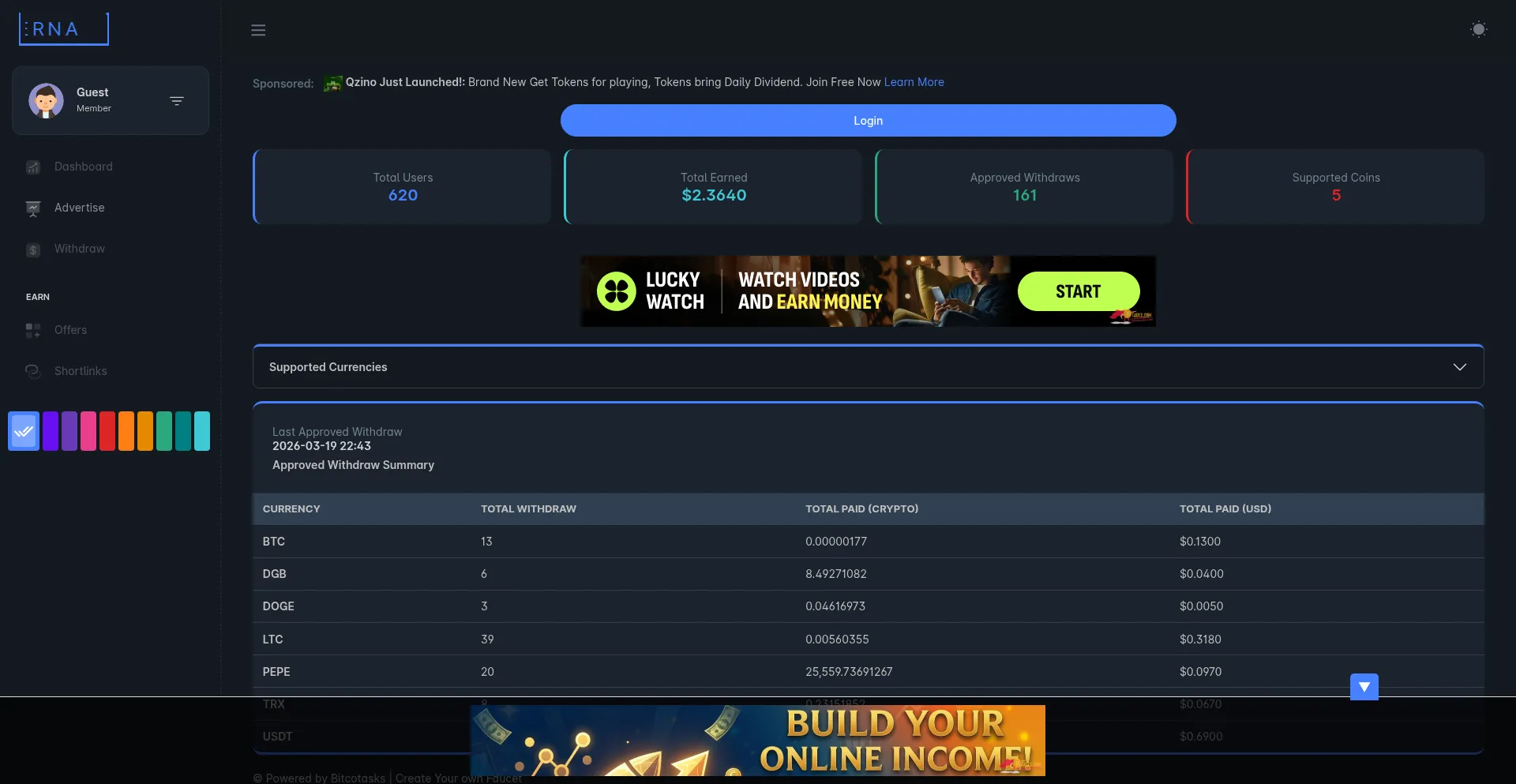Open the Guest profile filter menu

click(x=177, y=100)
